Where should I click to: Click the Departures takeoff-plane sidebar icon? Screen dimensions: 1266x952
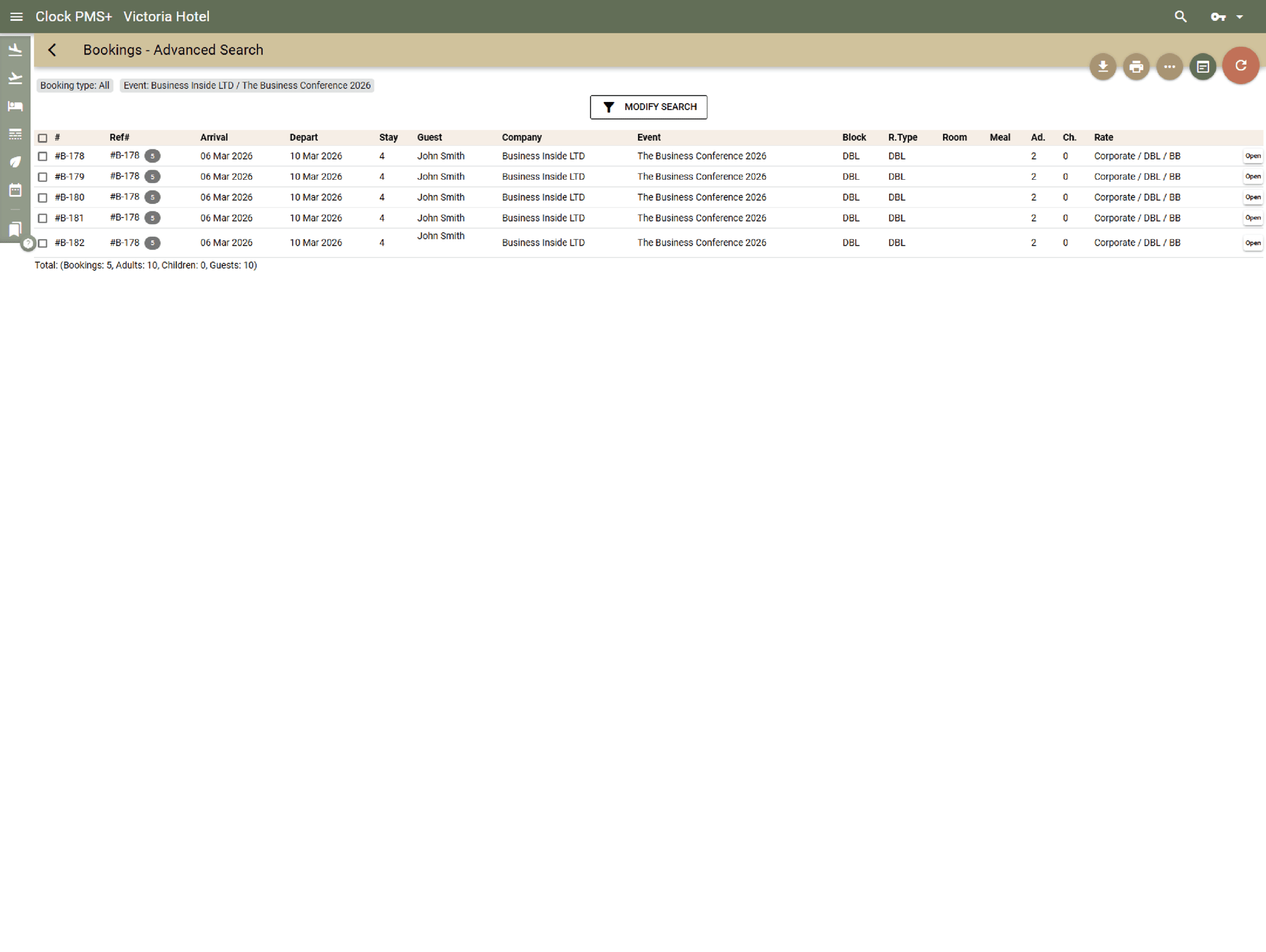pyautogui.click(x=15, y=78)
